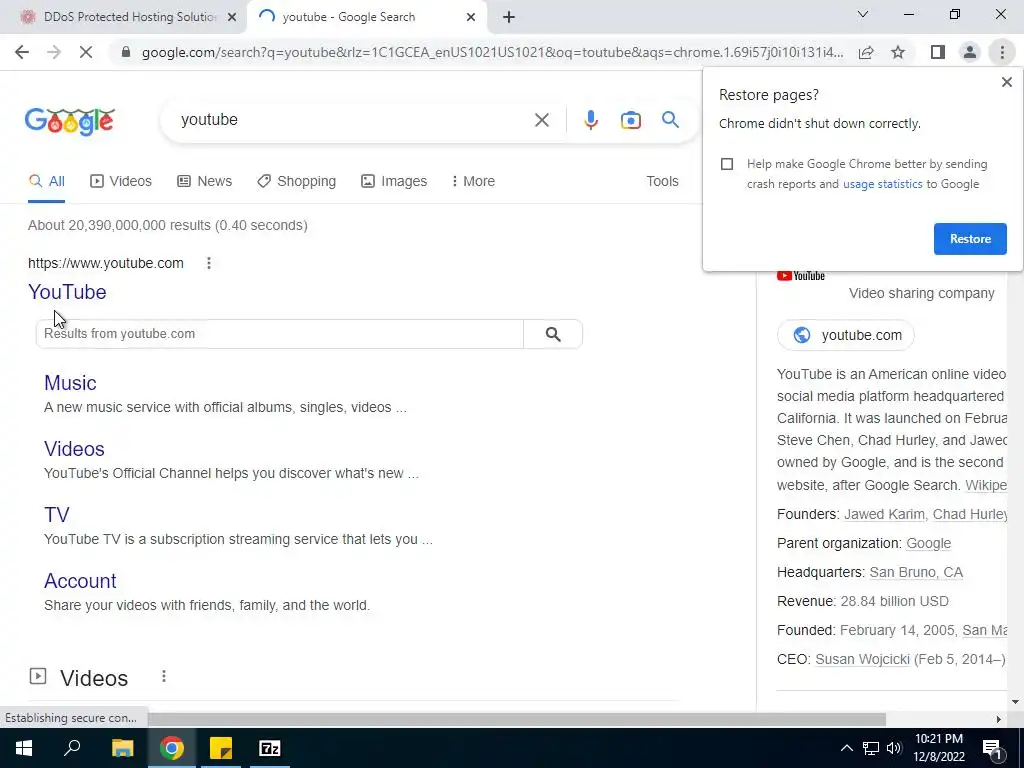This screenshot has height=768, width=1024.
Task: Start voice search with the microphone icon
Action: 590,120
